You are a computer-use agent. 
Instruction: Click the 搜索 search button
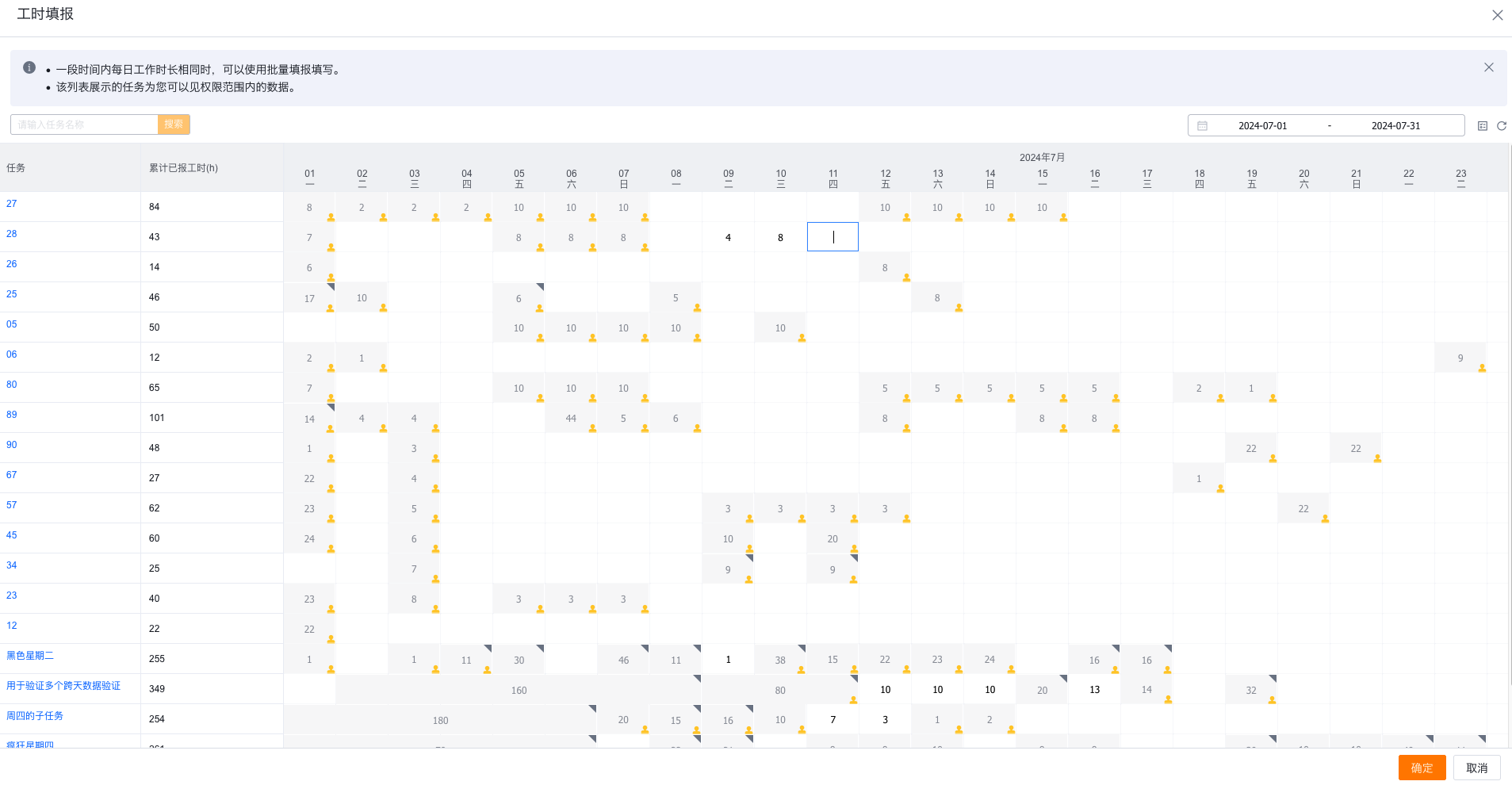(174, 124)
